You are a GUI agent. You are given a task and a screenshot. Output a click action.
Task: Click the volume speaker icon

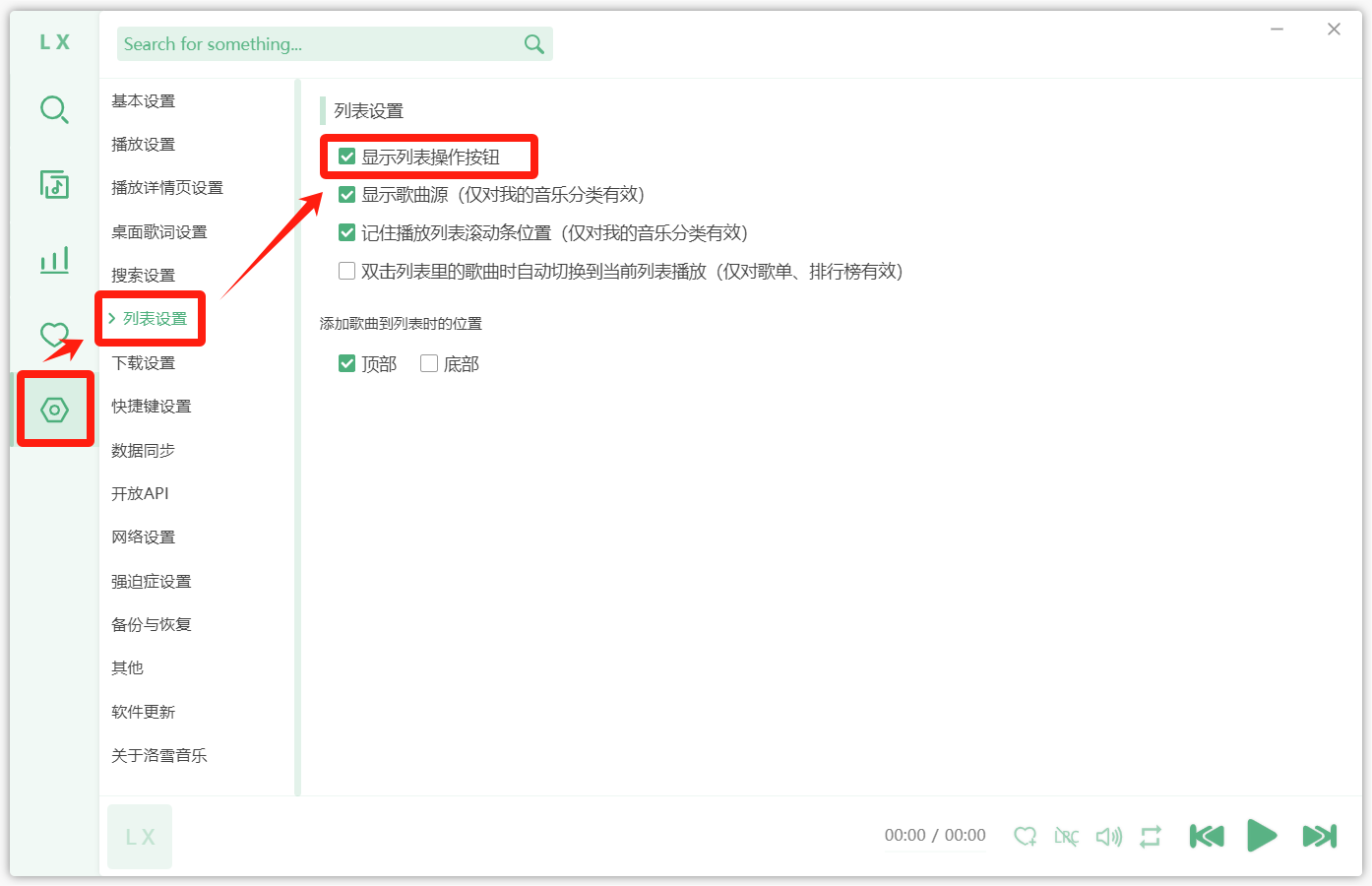click(1108, 837)
